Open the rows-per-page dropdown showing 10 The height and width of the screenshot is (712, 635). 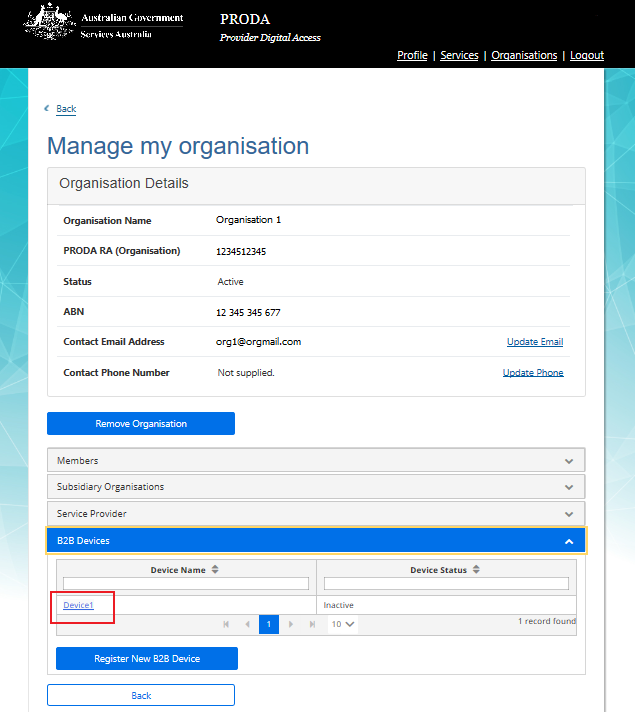[343, 624]
